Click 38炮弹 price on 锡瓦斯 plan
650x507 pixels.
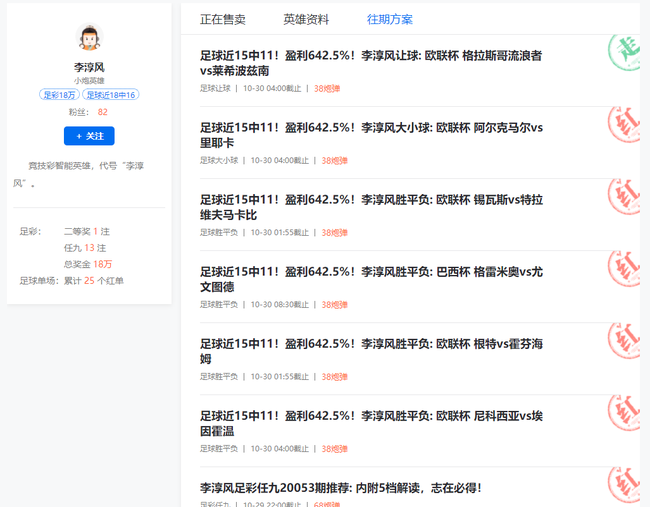click(x=335, y=233)
